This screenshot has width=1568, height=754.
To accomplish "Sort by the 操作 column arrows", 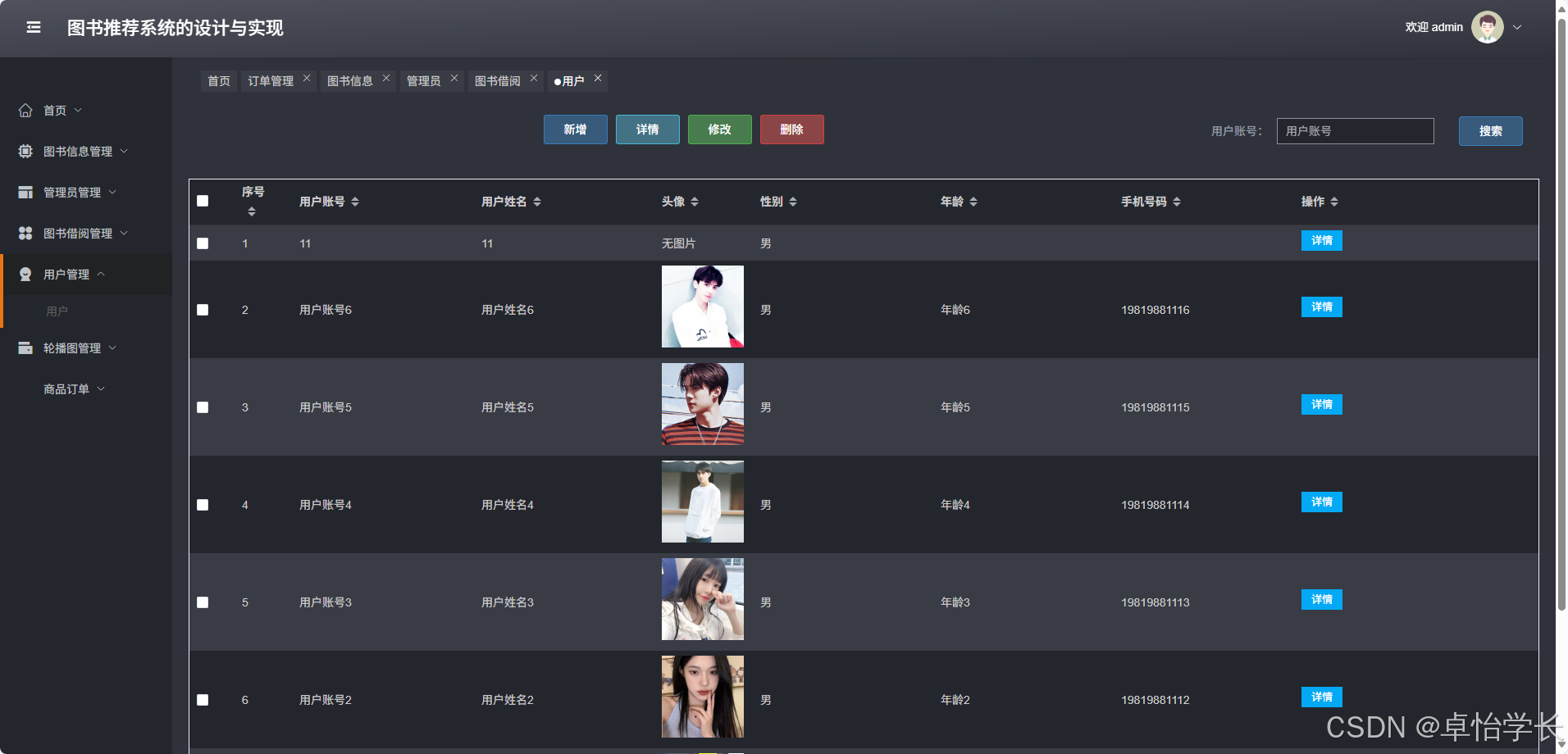I will (x=1334, y=202).
